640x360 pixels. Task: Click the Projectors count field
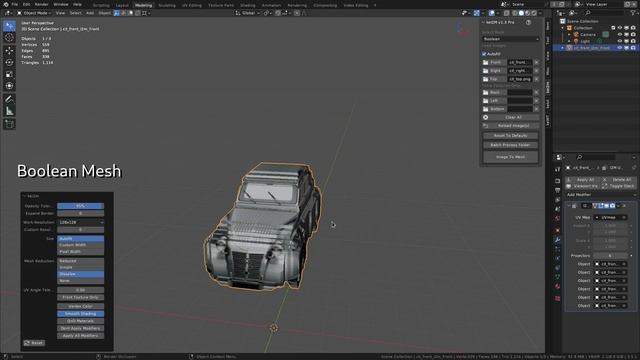610,256
